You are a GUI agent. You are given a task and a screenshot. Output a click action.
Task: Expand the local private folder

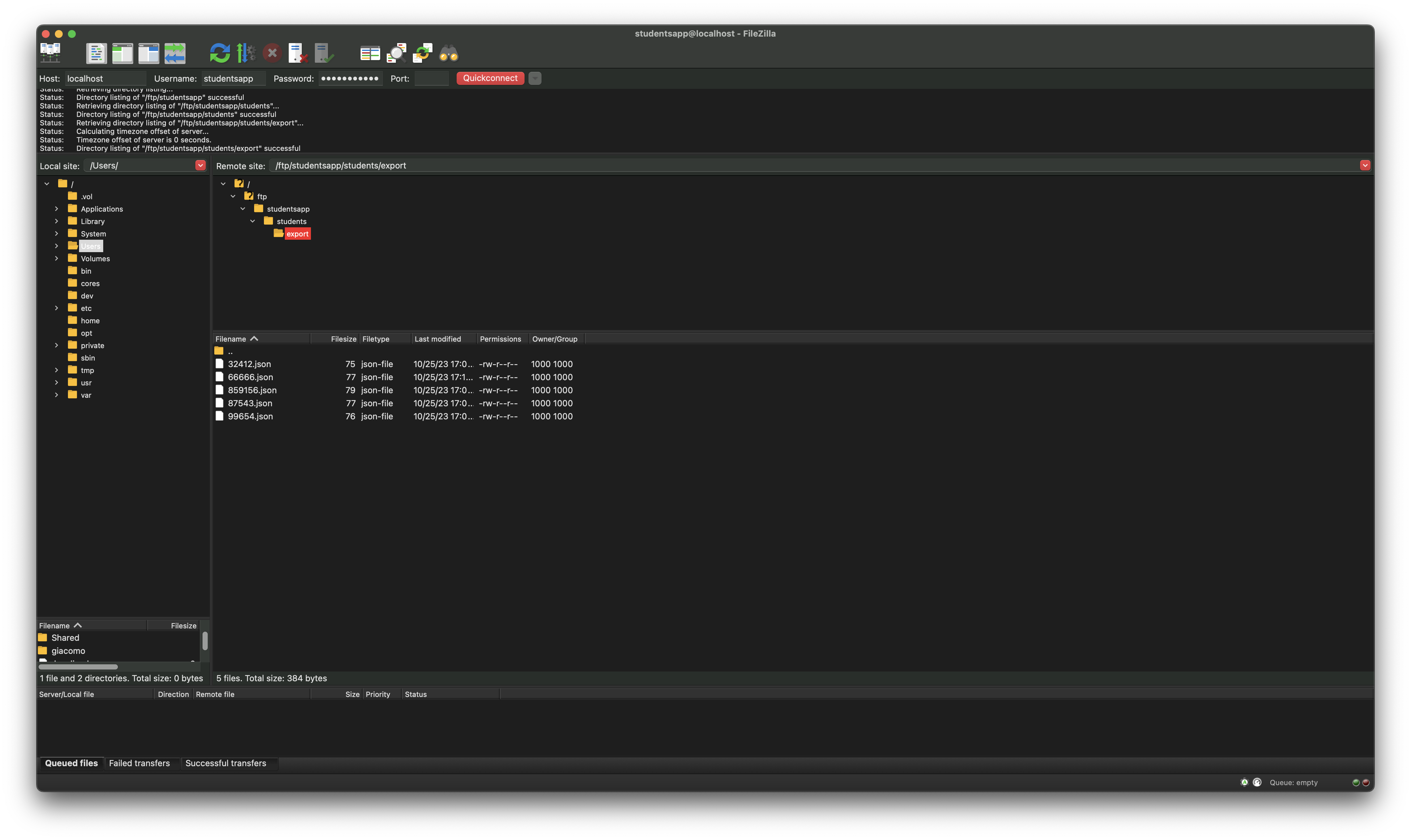coord(57,345)
